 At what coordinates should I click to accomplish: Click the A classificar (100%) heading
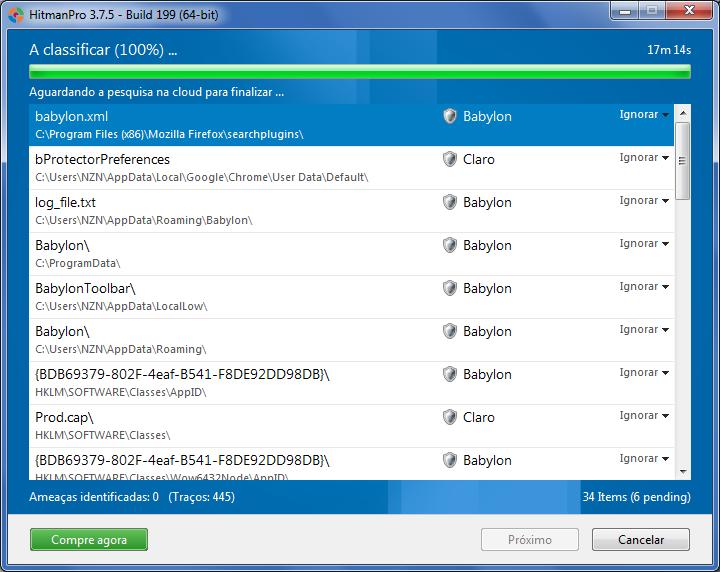click(x=103, y=50)
